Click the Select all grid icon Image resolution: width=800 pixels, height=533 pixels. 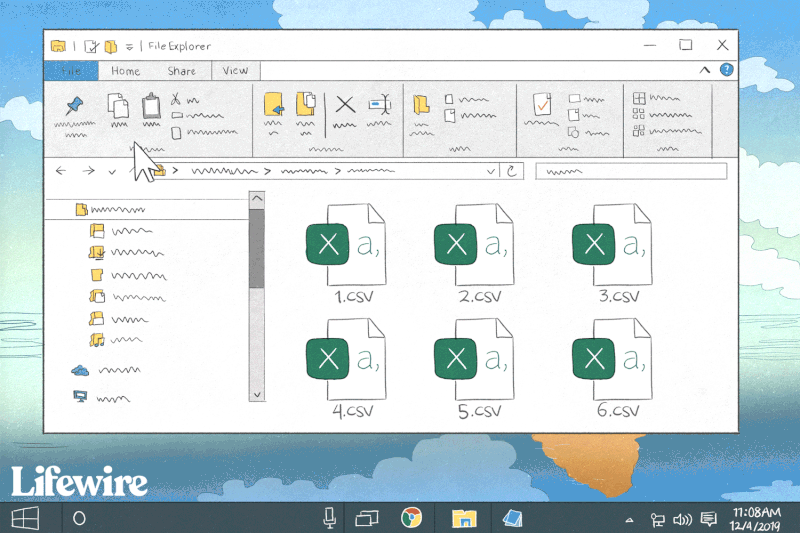tap(639, 98)
